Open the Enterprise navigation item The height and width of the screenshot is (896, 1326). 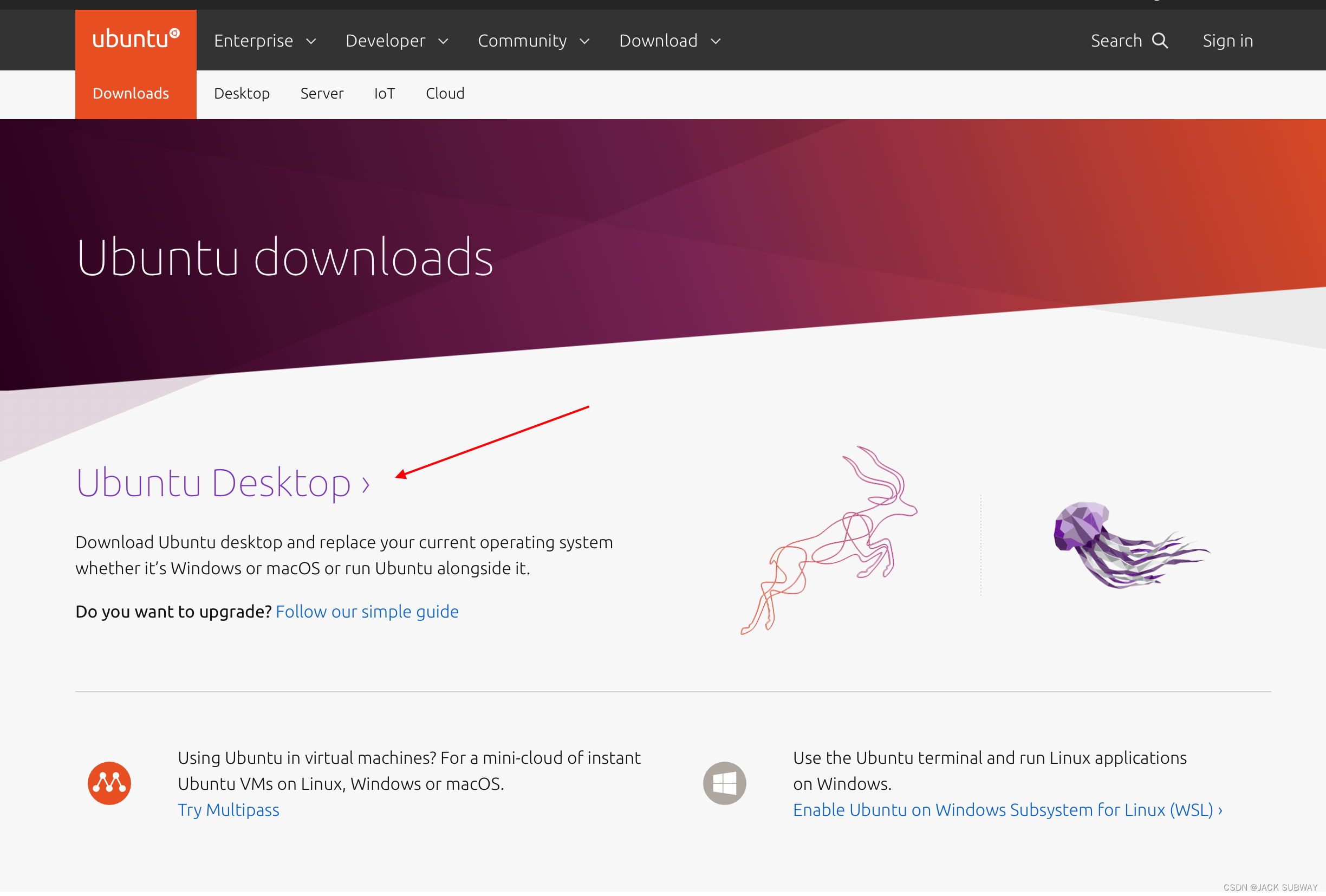[x=253, y=41]
